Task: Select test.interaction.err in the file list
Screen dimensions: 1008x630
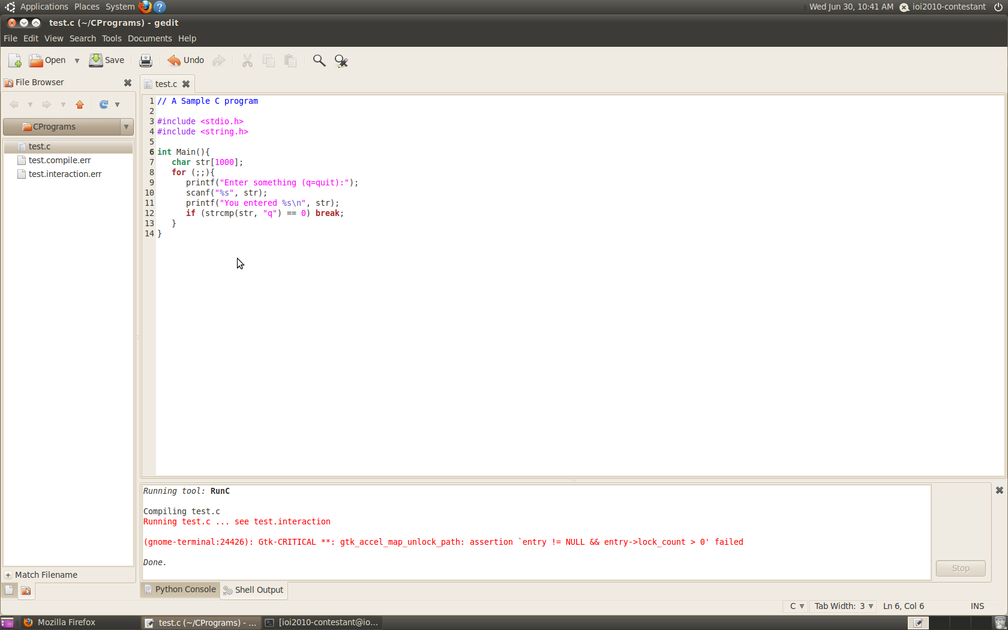Action: pyautogui.click(x=68, y=174)
